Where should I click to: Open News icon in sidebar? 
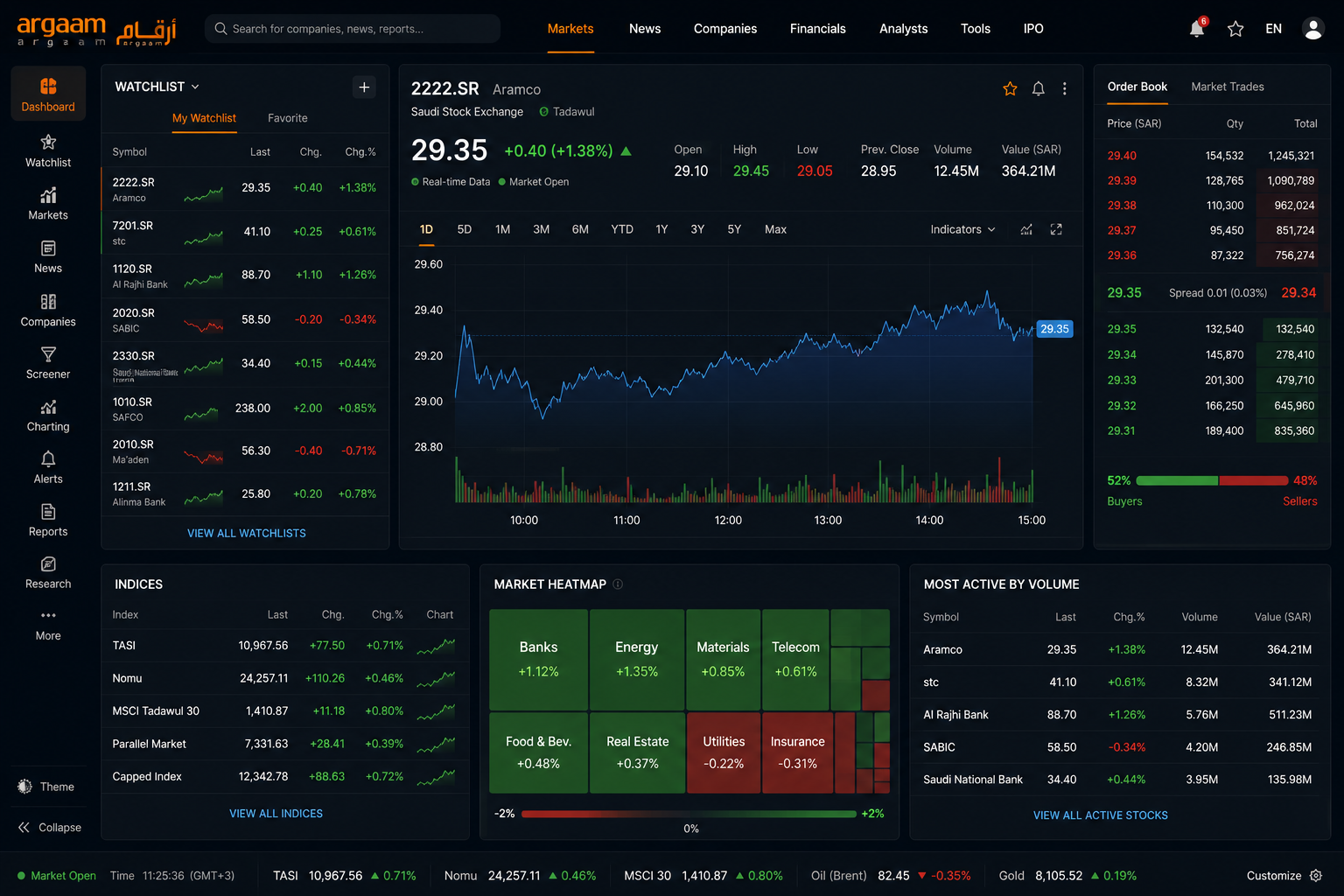pyautogui.click(x=48, y=248)
